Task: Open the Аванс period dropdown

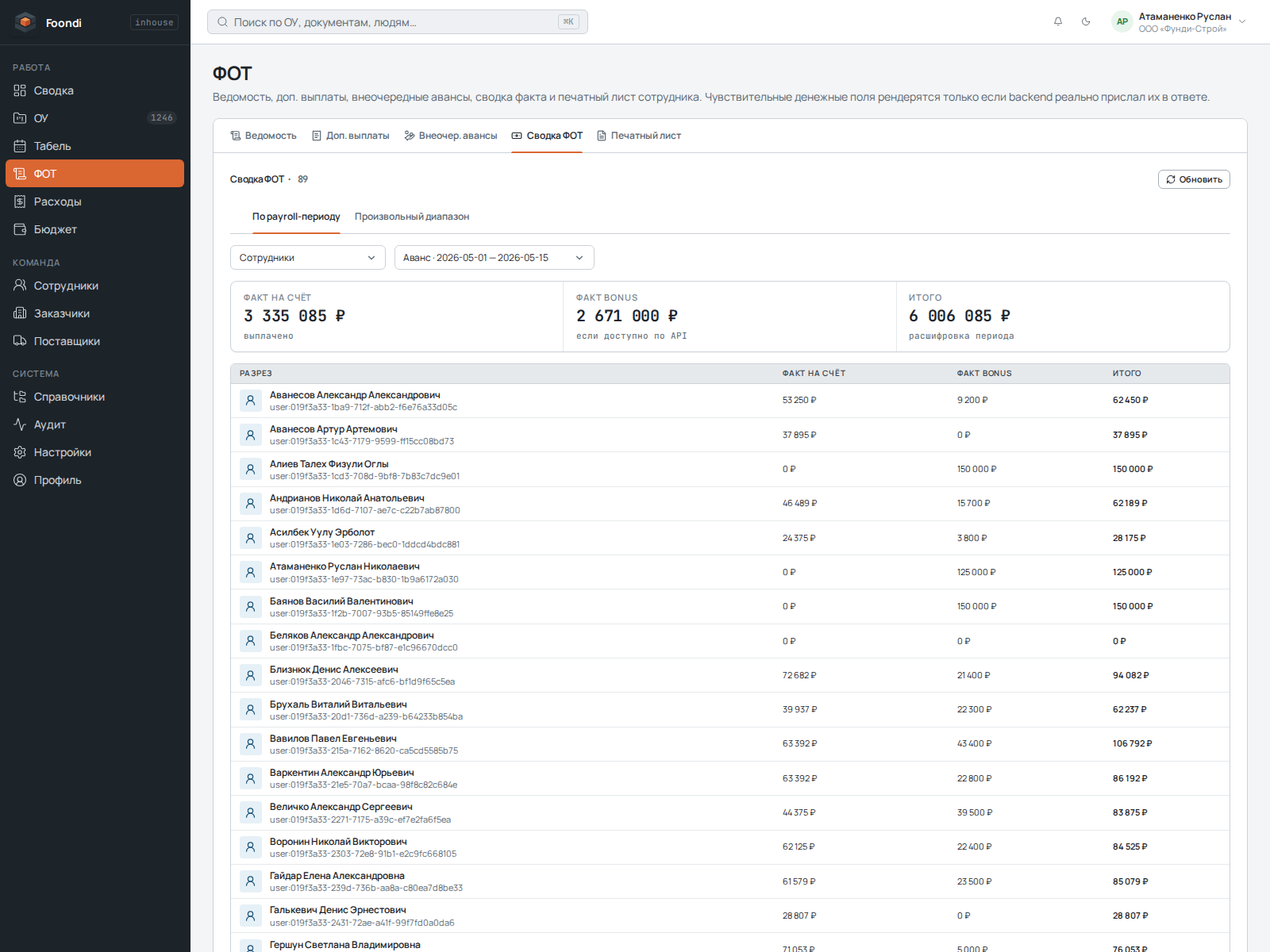Action: click(495, 258)
